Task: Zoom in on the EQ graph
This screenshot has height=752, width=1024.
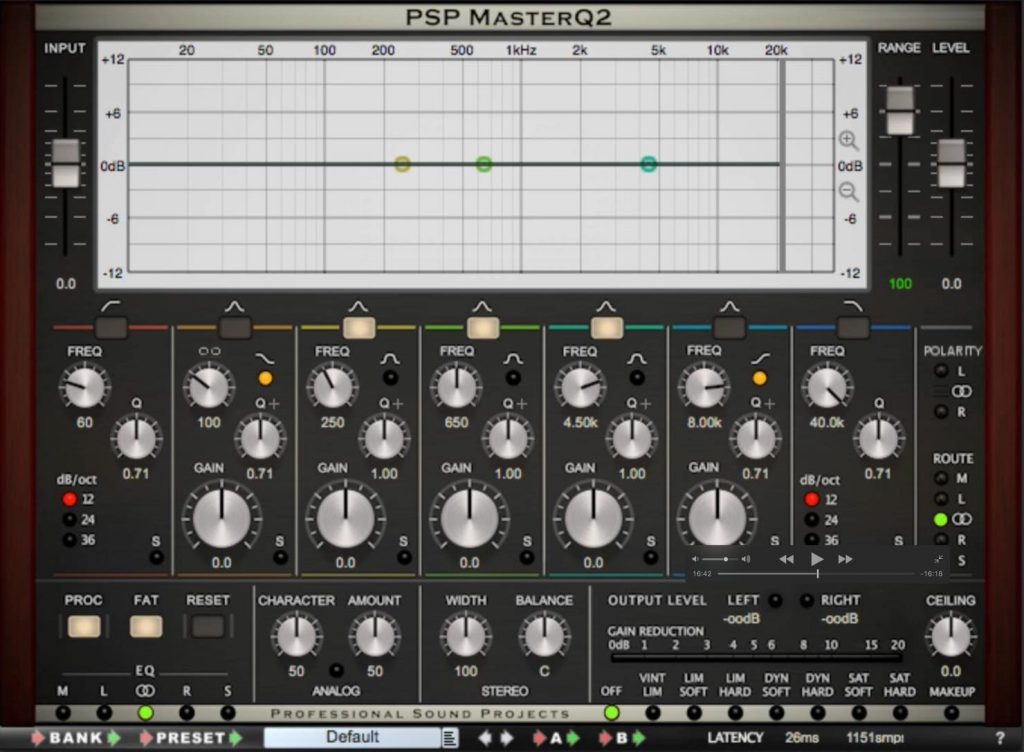Action: pos(848,141)
